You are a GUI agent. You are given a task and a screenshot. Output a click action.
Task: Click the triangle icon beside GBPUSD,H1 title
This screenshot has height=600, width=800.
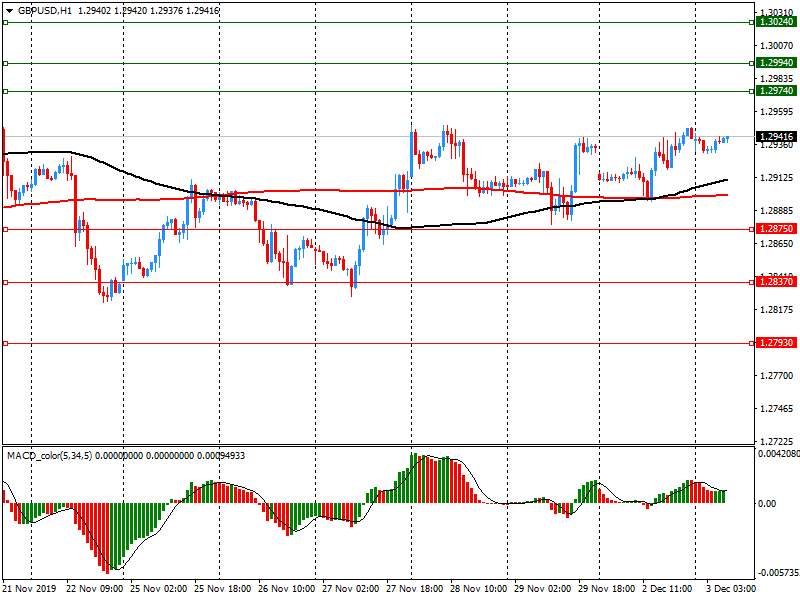tap(7, 9)
